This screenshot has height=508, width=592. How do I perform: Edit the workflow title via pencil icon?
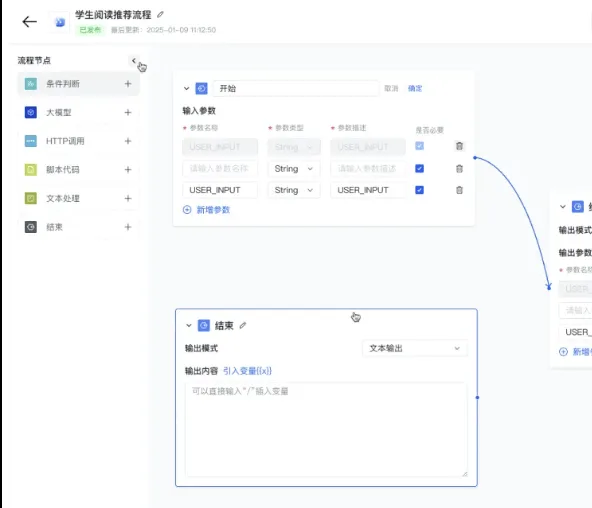click(x=160, y=14)
